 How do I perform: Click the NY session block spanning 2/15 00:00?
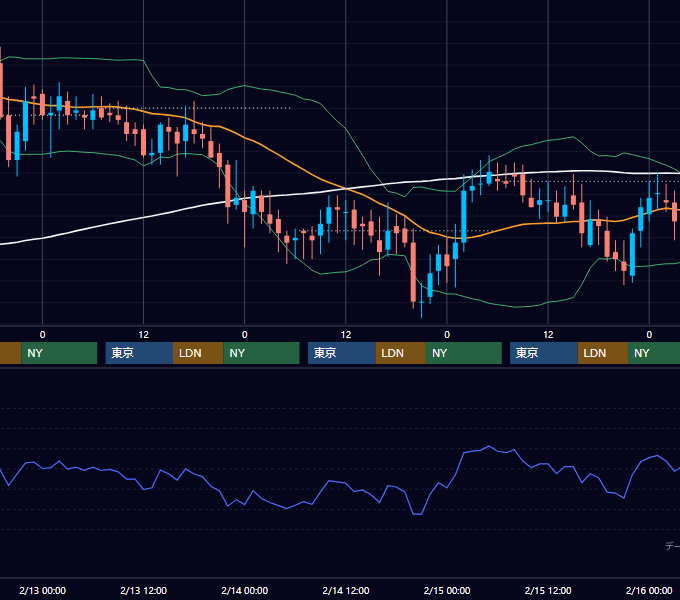click(x=464, y=353)
